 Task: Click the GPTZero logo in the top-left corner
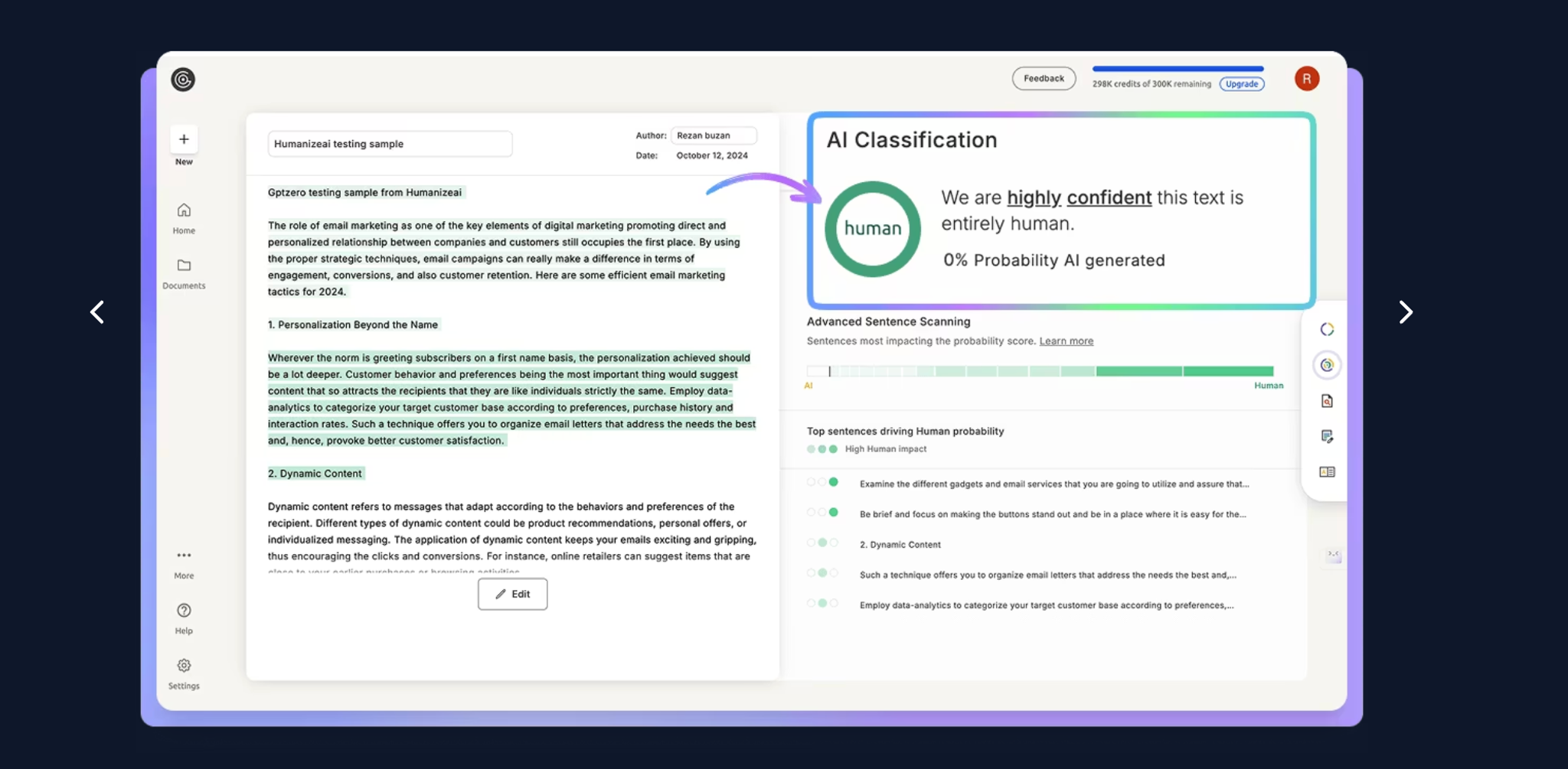183,80
